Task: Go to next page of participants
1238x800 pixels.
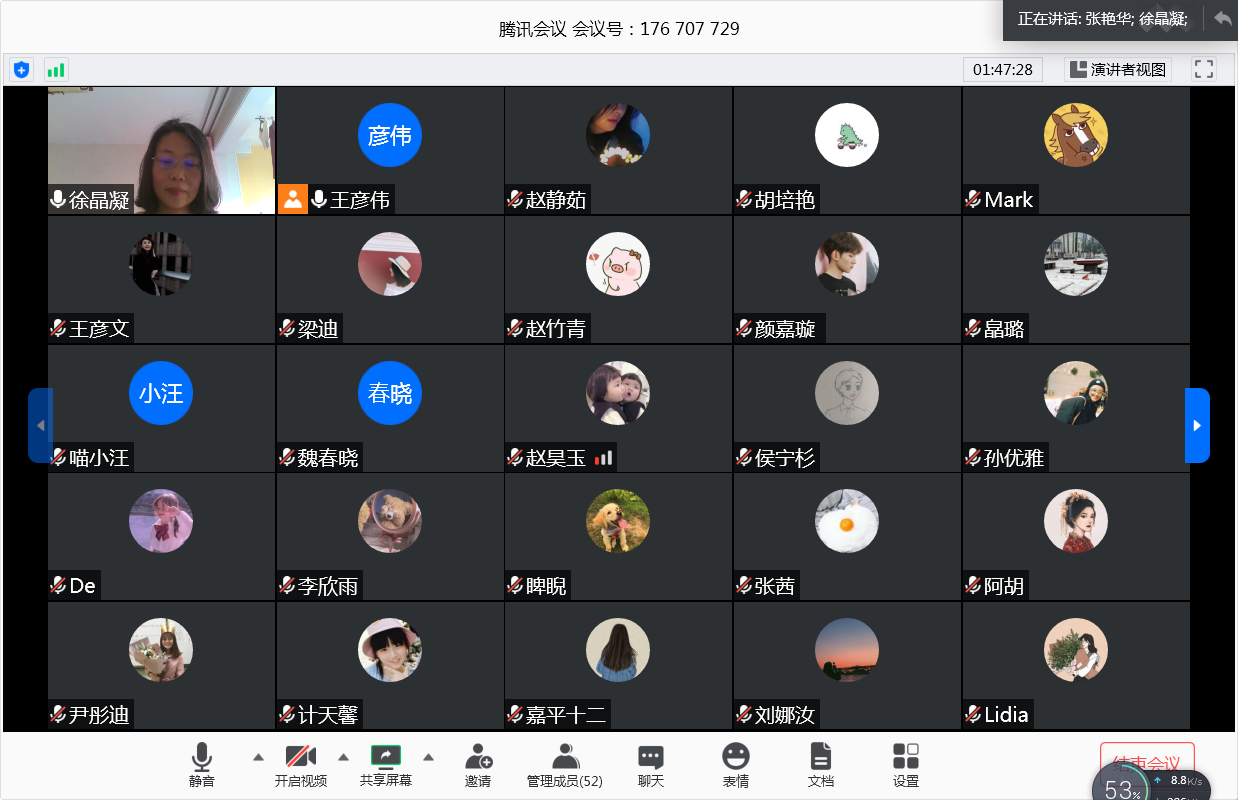Action: tap(1197, 425)
